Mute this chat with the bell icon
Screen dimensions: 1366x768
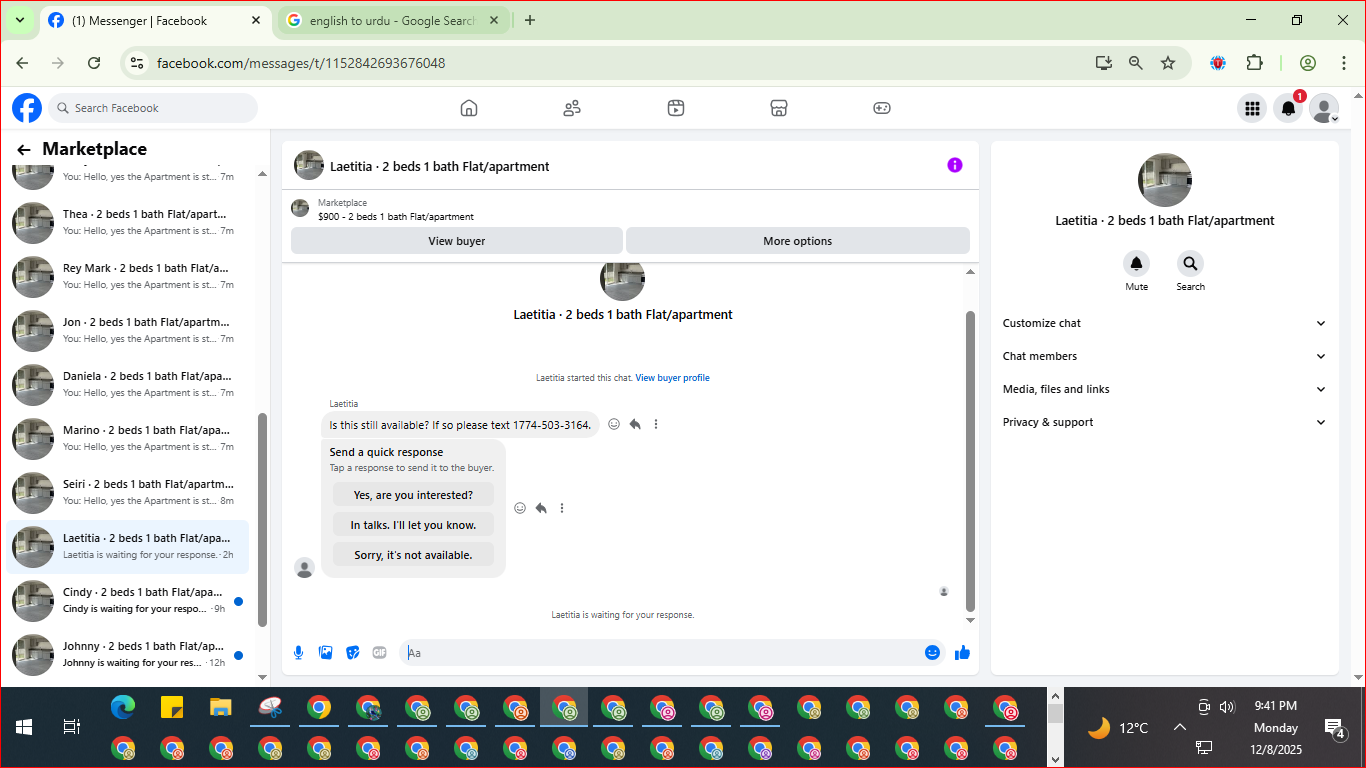point(1136,264)
